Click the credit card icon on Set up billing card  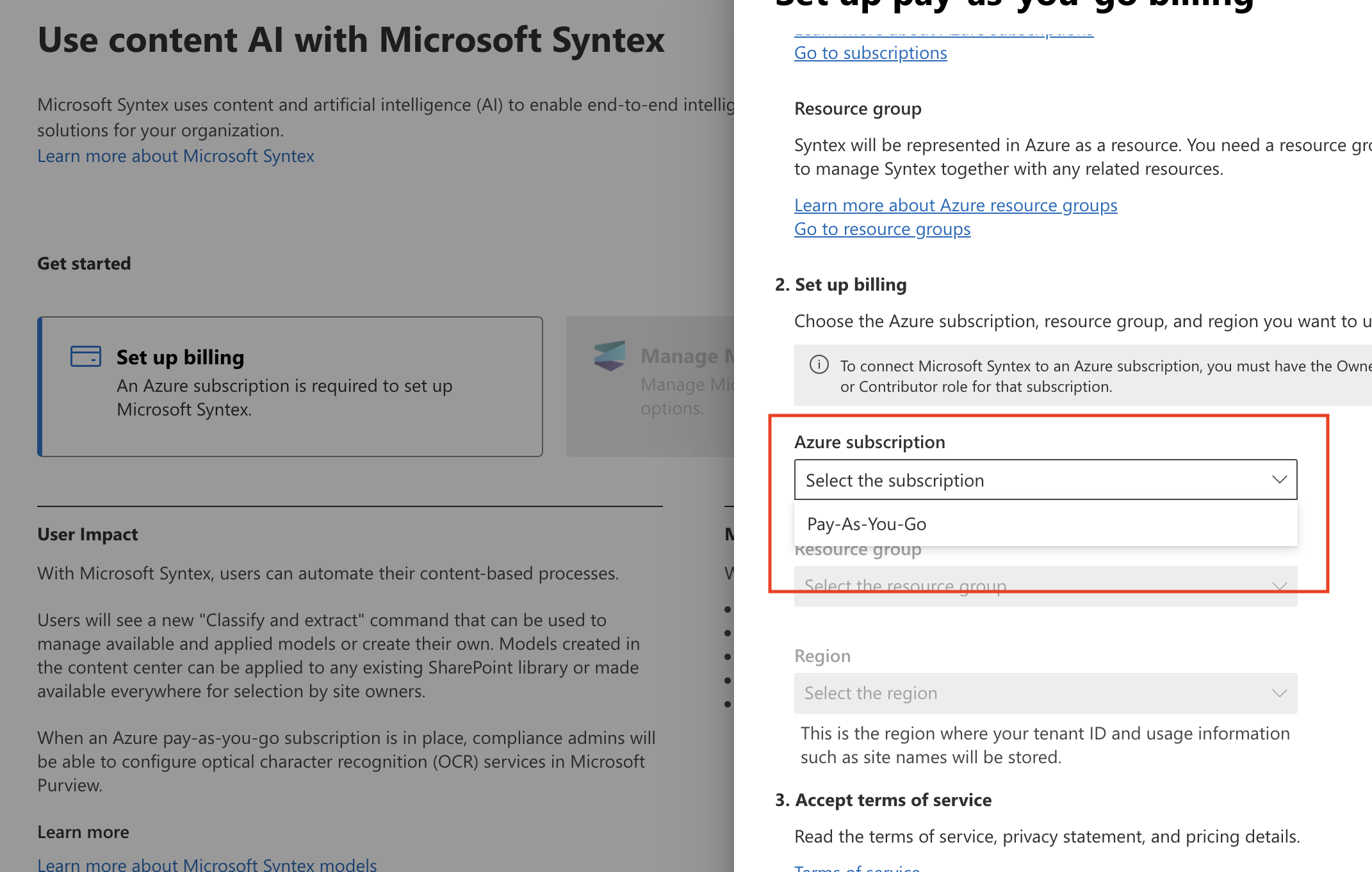85,357
